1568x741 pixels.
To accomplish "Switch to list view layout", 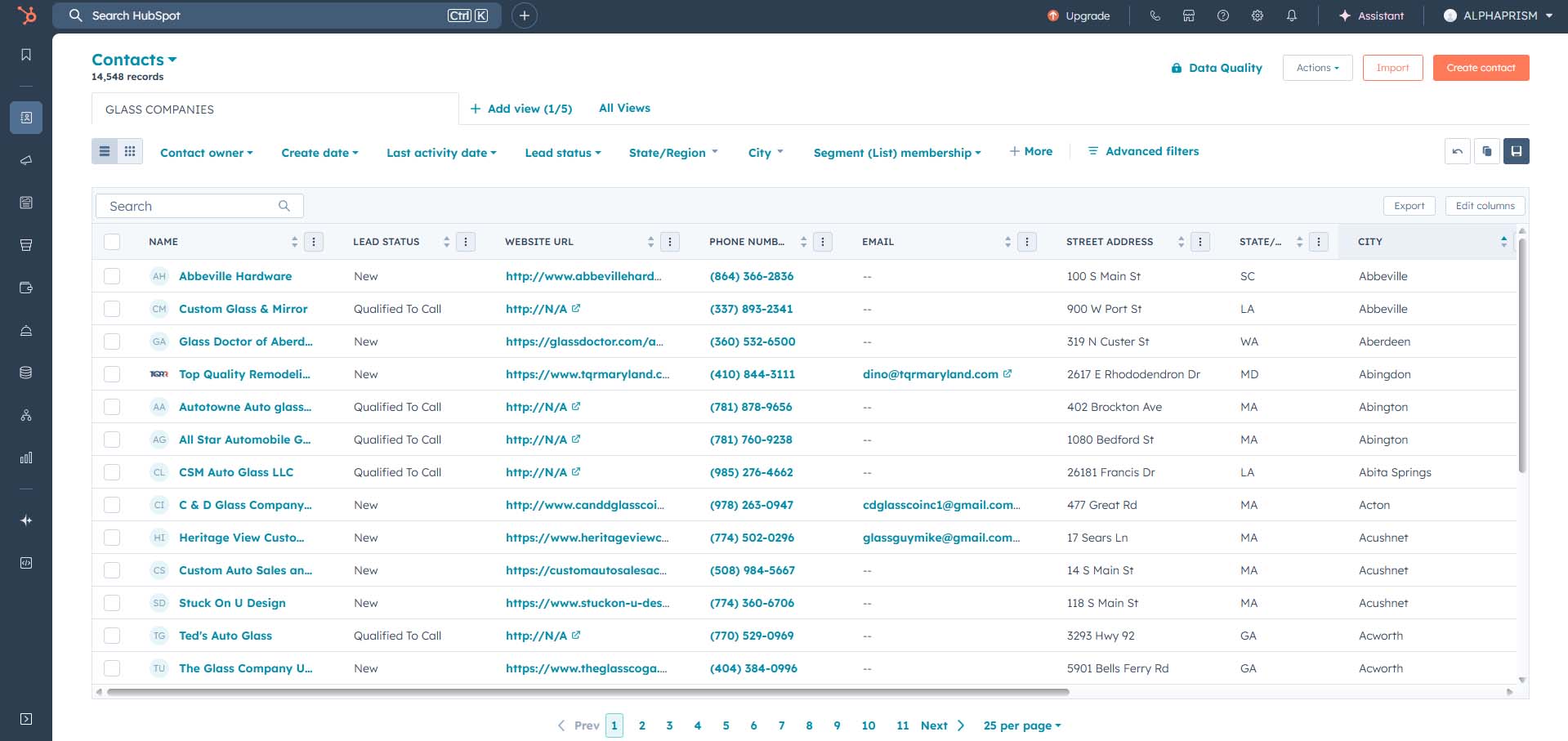I will click(105, 151).
